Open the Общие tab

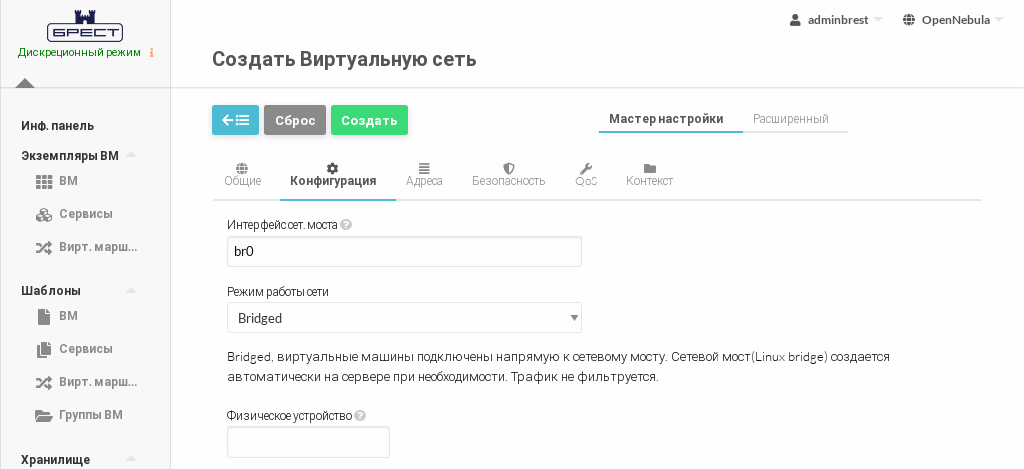point(243,175)
